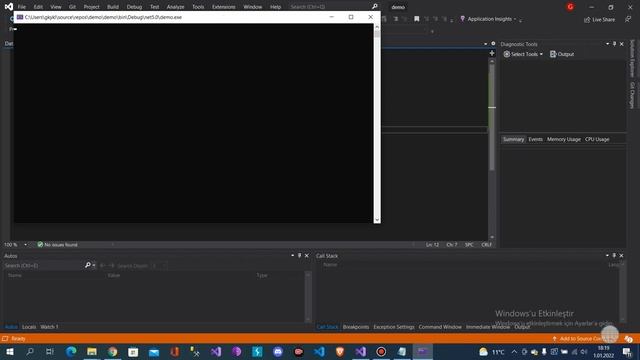Open the Tools menu
The width and height of the screenshot is (640, 360).
click(x=198, y=7)
